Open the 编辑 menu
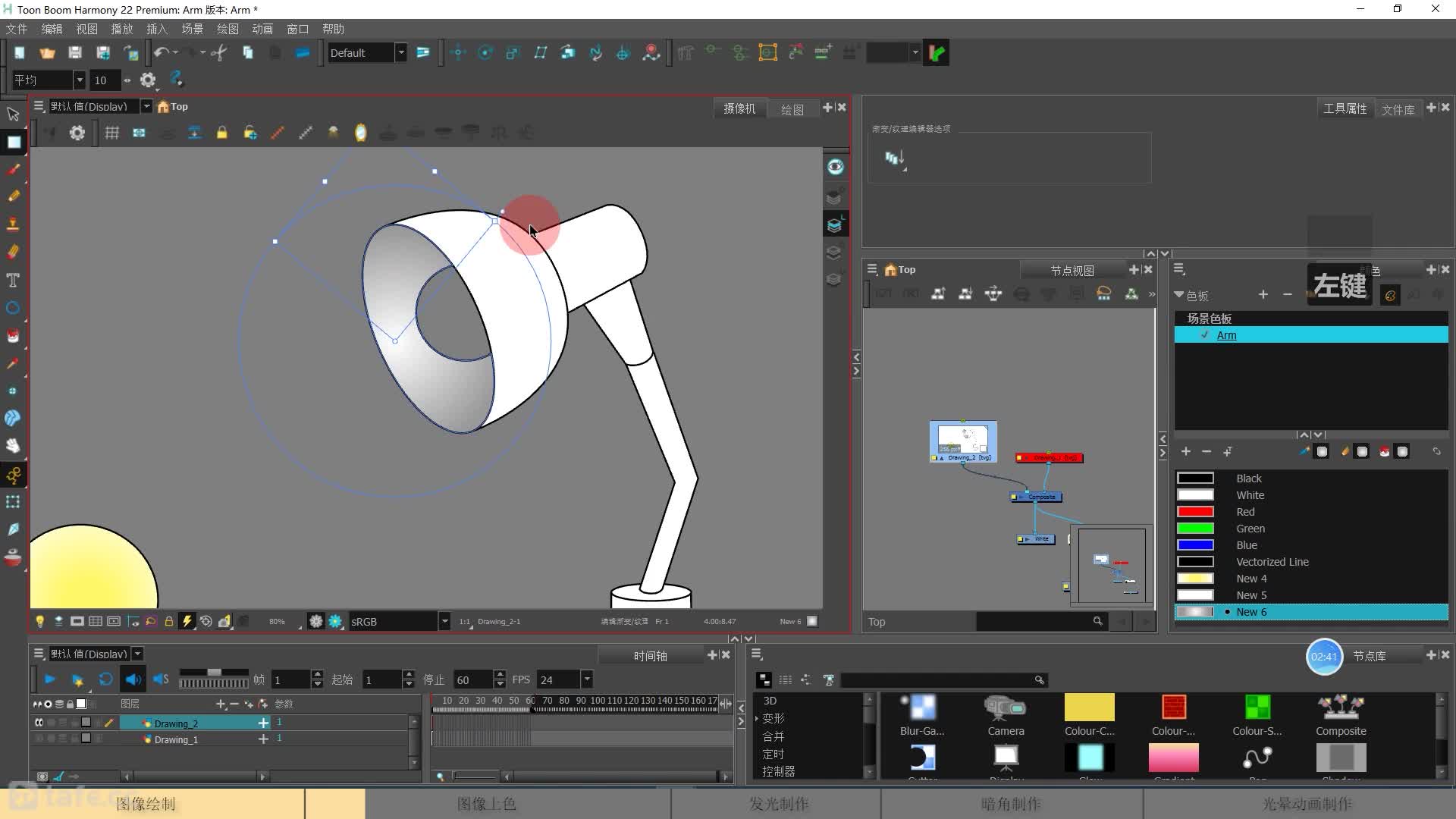The image size is (1456, 819). click(x=52, y=29)
